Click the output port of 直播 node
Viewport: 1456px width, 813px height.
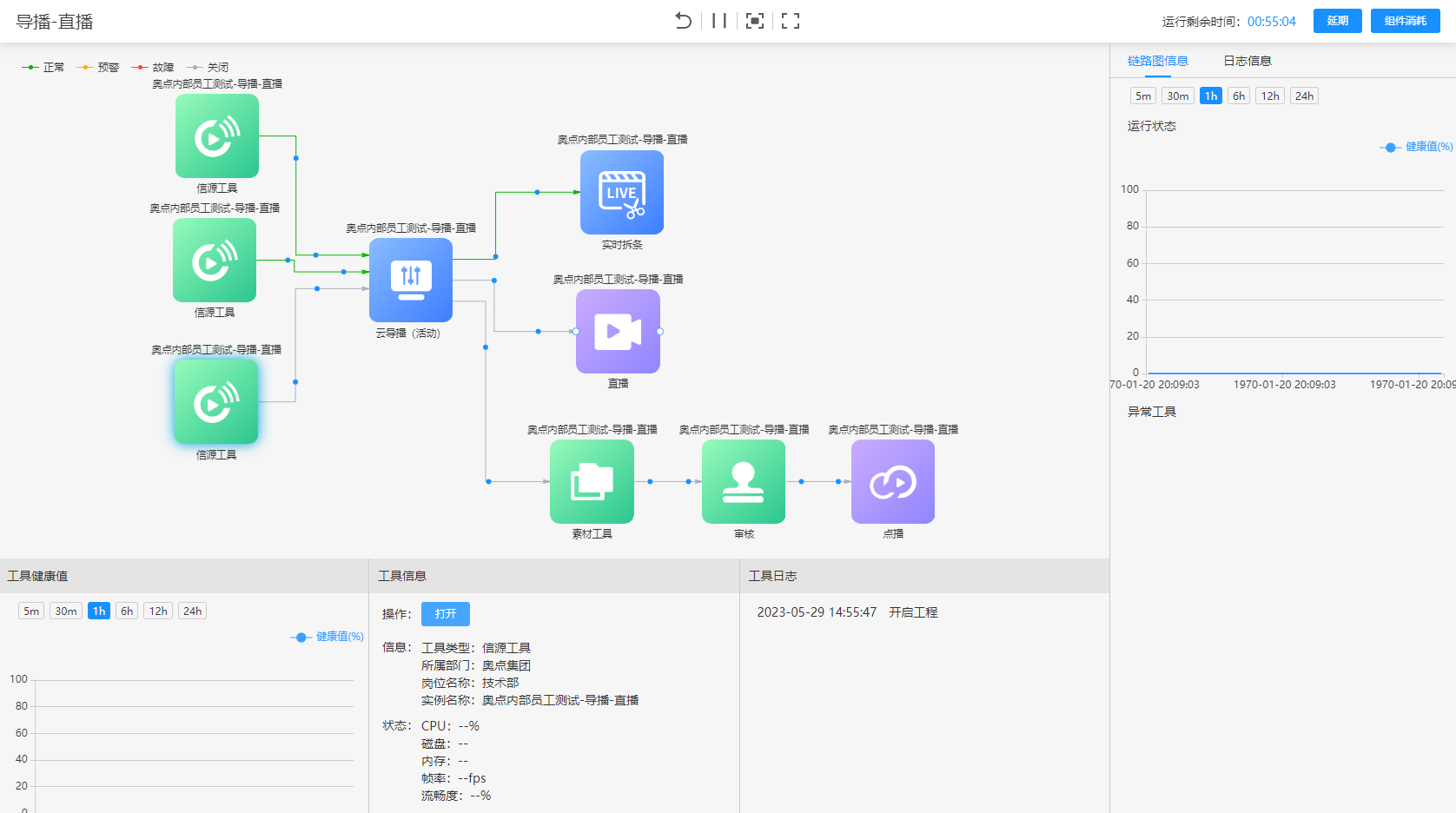click(660, 332)
